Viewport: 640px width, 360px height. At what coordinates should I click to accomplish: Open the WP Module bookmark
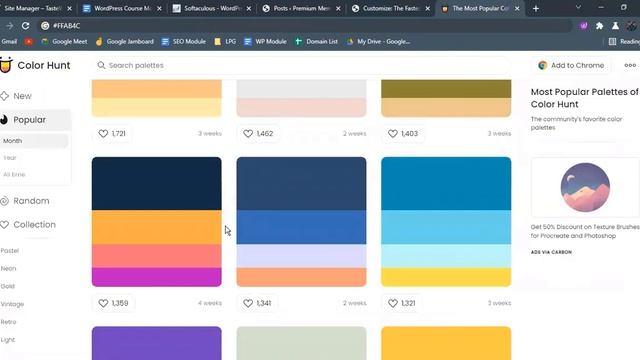click(x=265, y=42)
